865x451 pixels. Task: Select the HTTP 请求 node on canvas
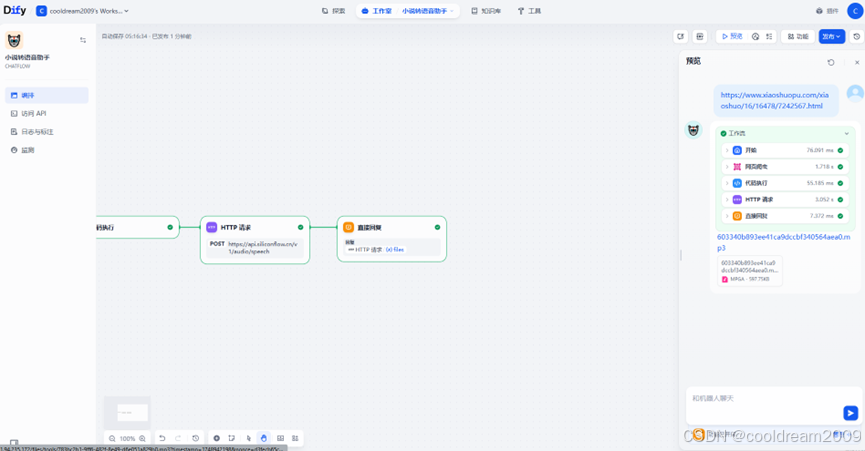tap(255, 240)
